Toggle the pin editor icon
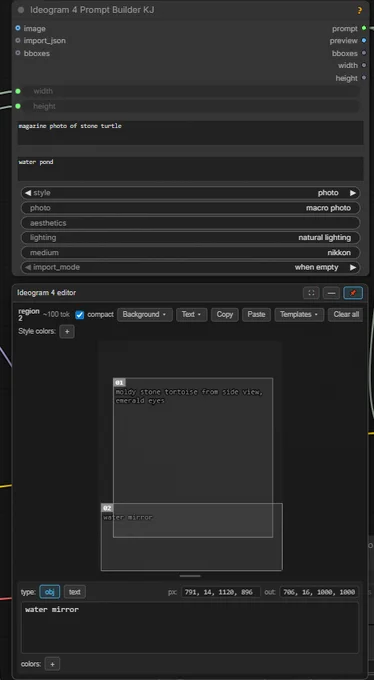The height and width of the screenshot is (680, 374). (353, 293)
